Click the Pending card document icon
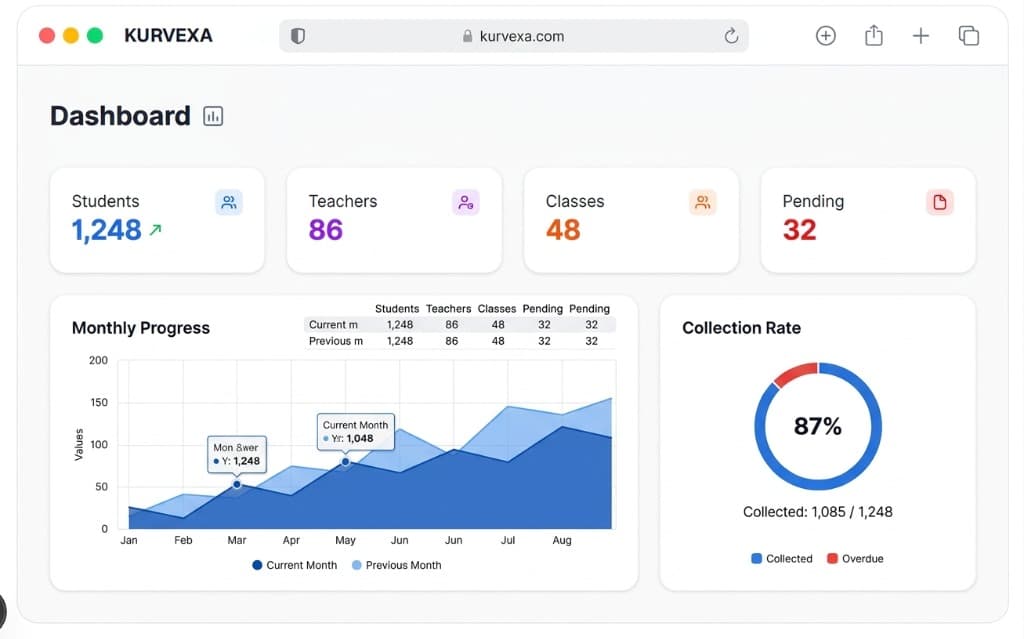This screenshot has height=639, width=1024. pyautogui.click(x=940, y=203)
